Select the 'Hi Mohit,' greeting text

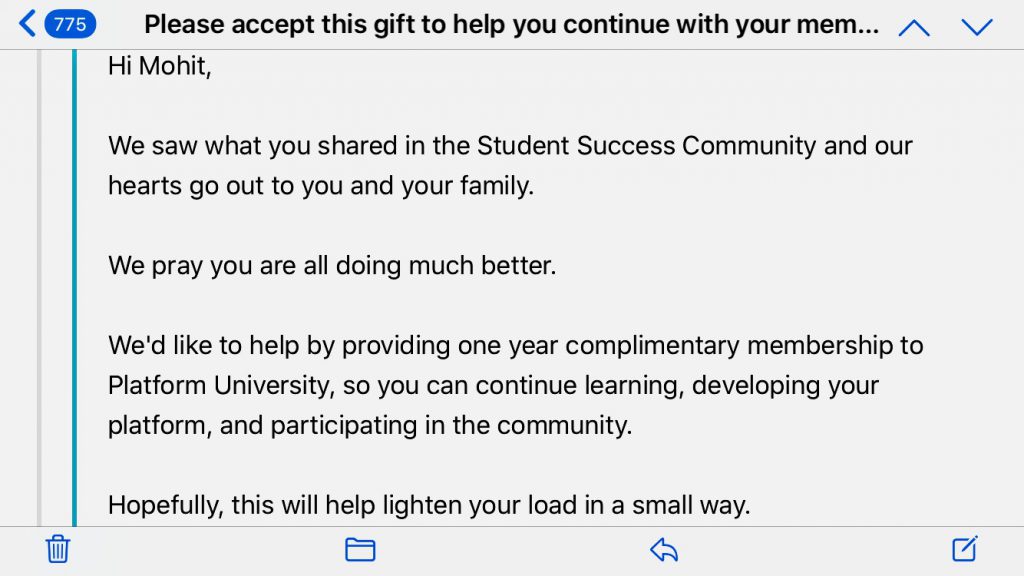tap(159, 66)
